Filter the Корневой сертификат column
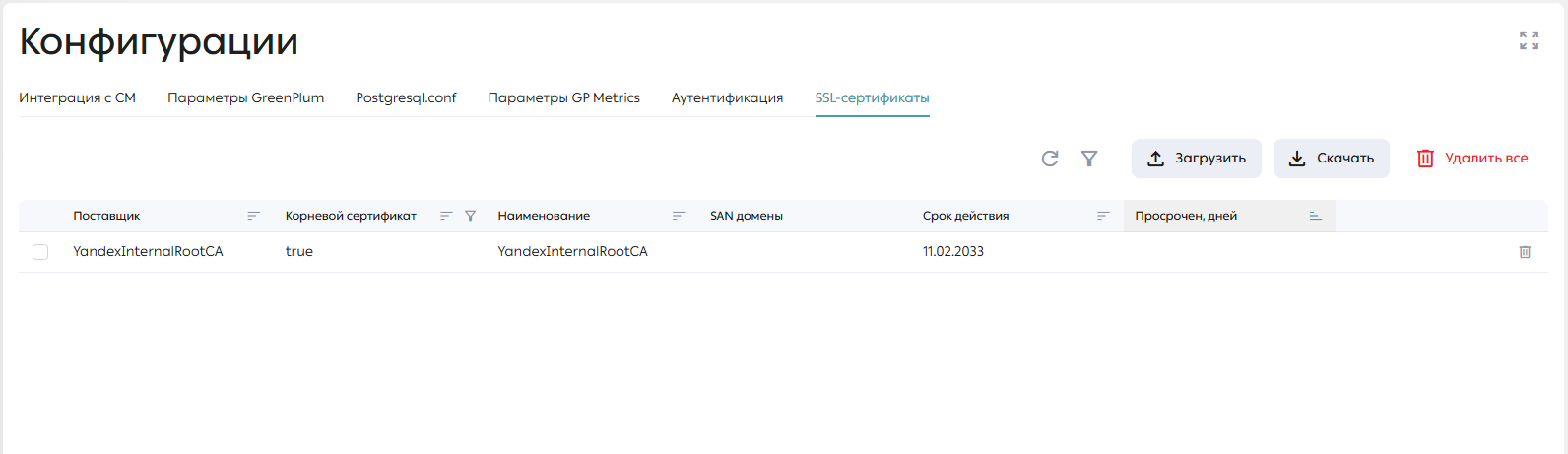This screenshot has height=454, width=1568. (x=470, y=216)
